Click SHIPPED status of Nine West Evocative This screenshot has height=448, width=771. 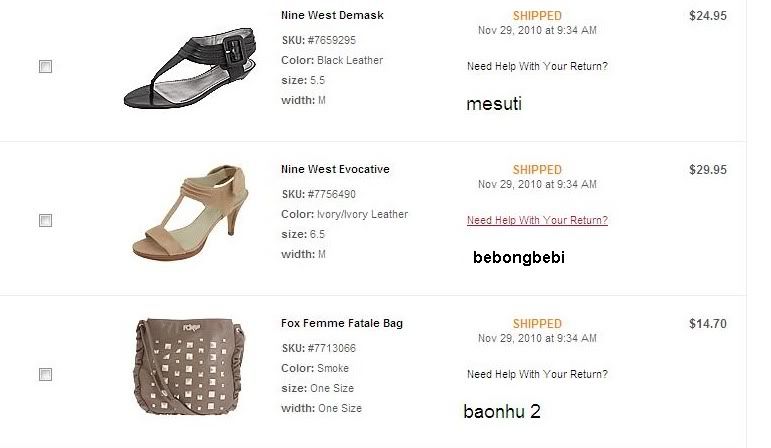[537, 170]
